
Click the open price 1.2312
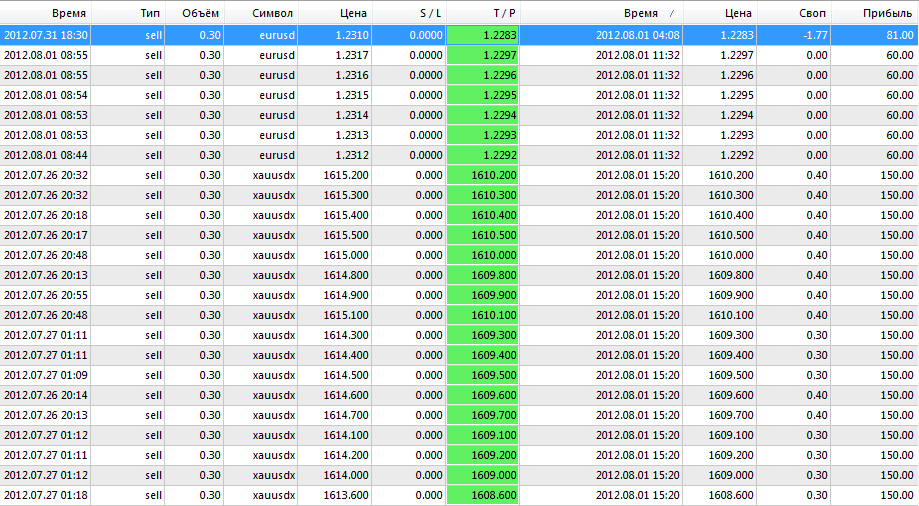pyautogui.click(x=352, y=155)
